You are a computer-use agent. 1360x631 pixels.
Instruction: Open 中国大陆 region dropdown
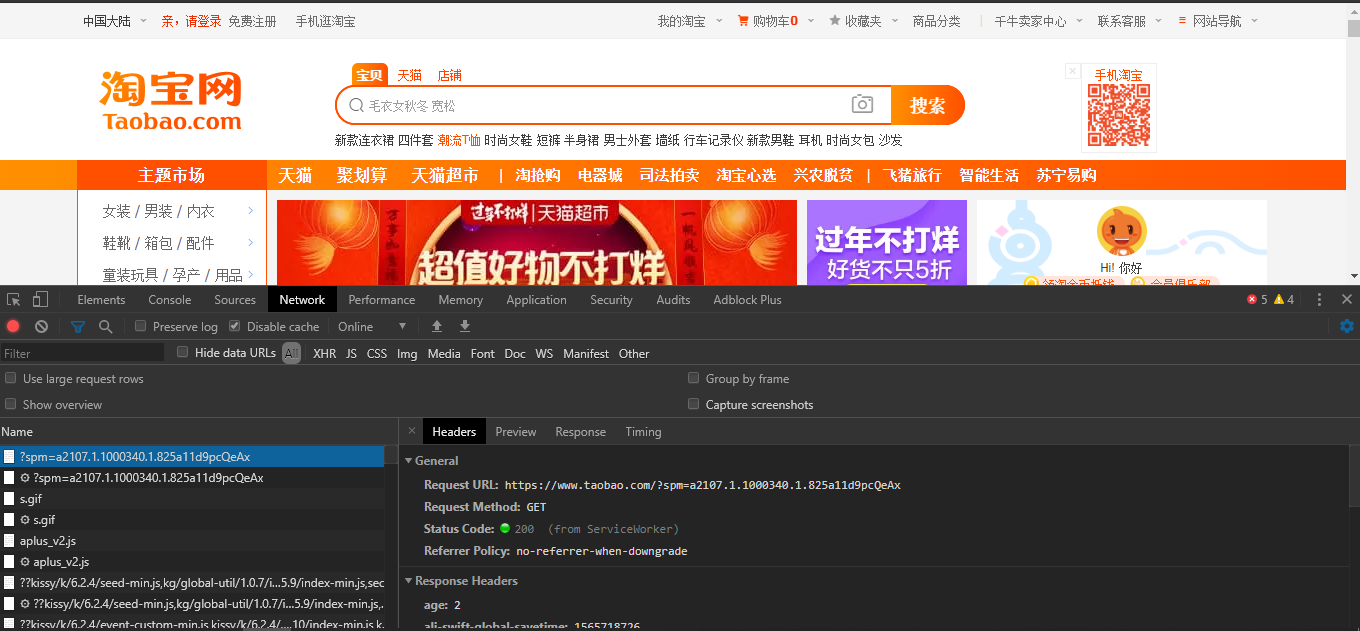114,20
